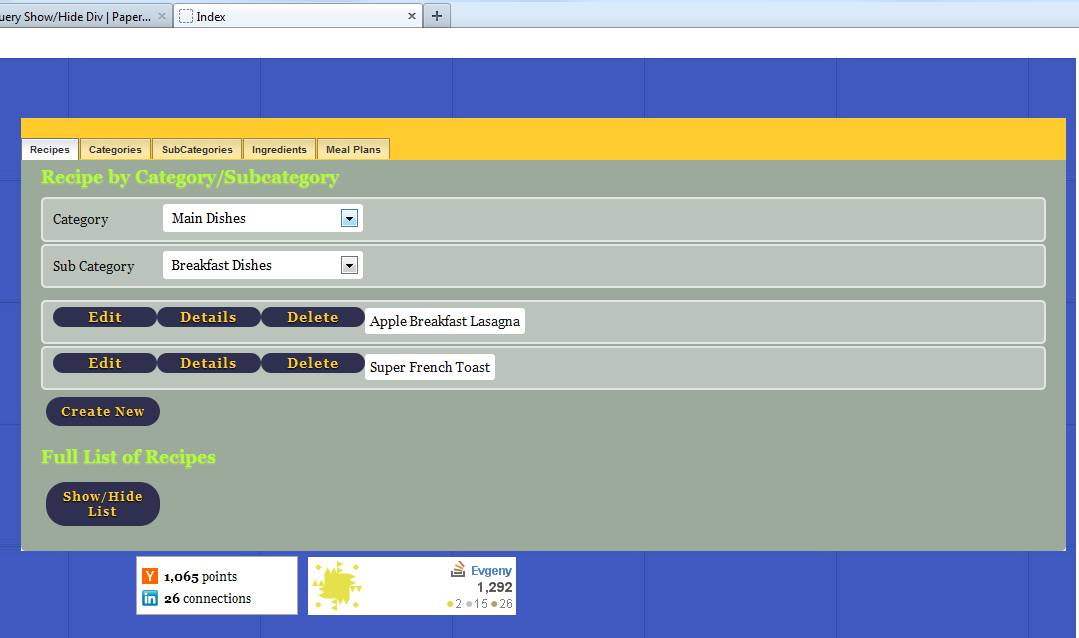The image size is (1079, 638).
Task: Open a new browser tab with plus icon
Action: (x=436, y=15)
